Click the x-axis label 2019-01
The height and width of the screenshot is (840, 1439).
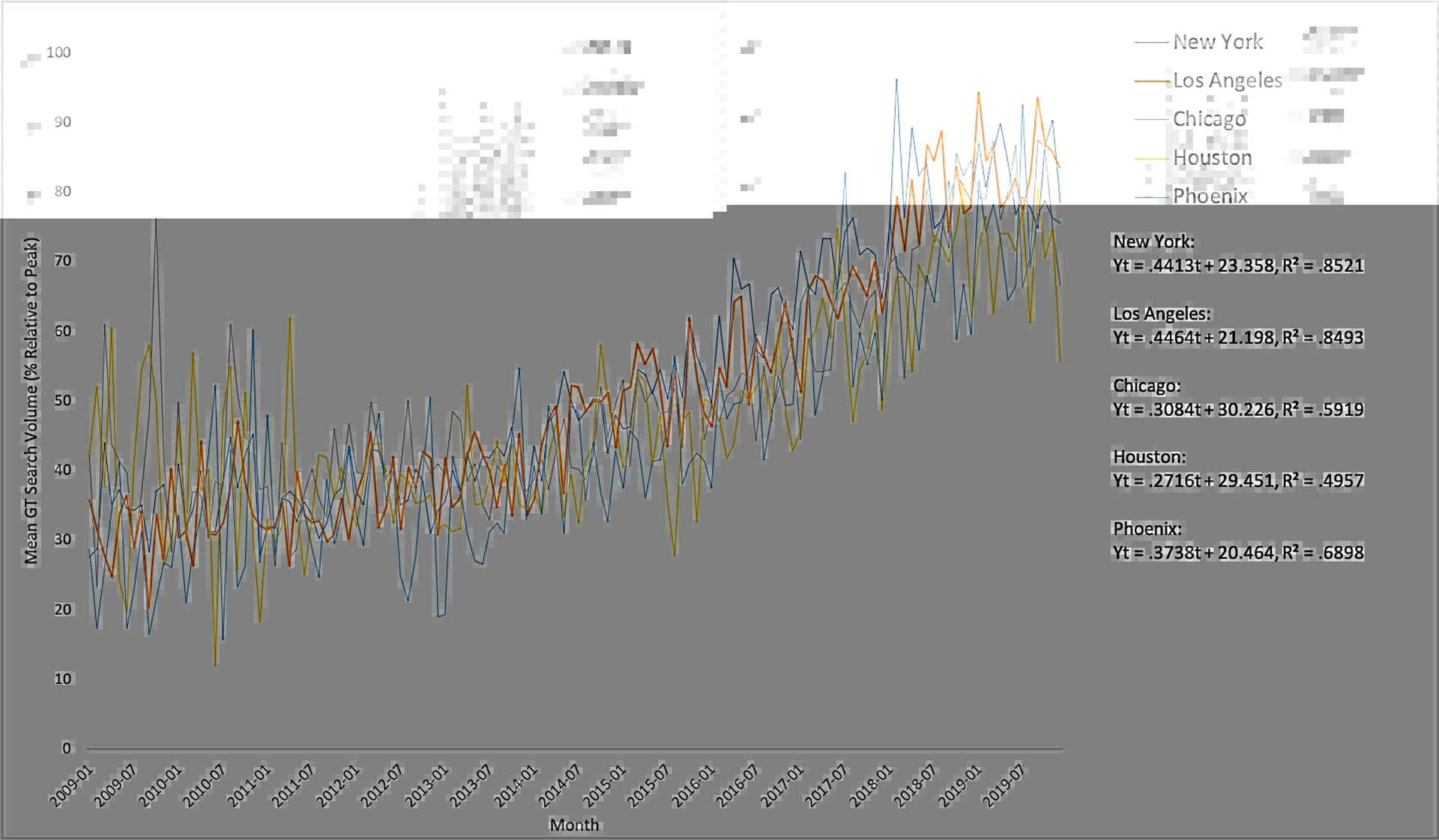959,785
